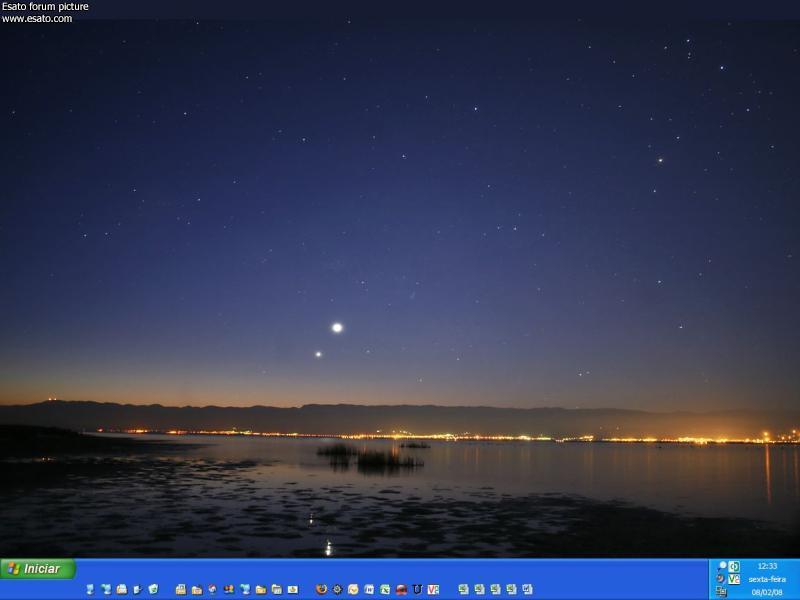Image resolution: width=800 pixels, height=600 pixels.
Task: Click the sexta-feira weekday text
Action: tap(767, 580)
